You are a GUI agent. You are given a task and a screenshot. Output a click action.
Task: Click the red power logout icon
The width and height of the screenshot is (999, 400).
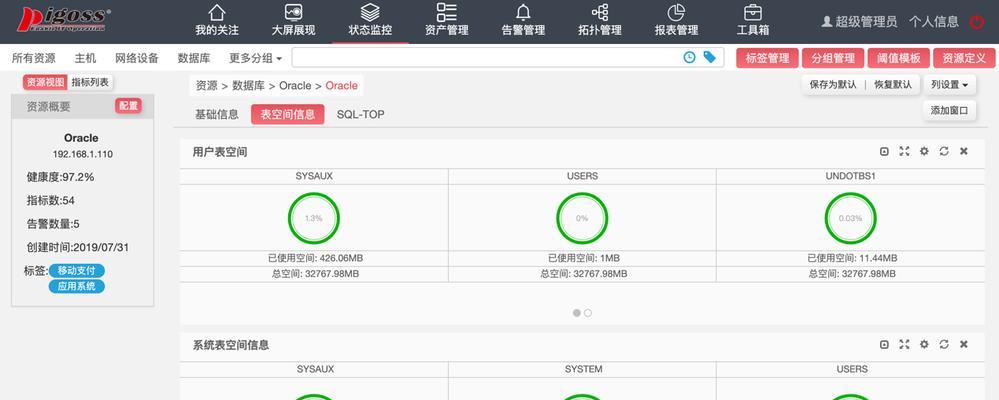(x=977, y=22)
